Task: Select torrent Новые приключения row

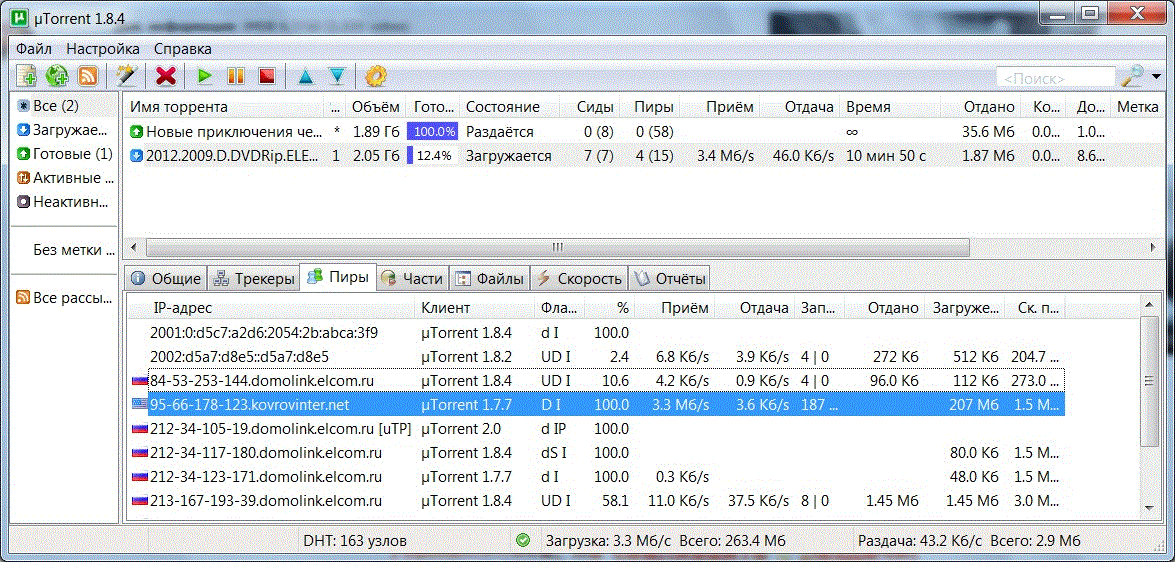Action: 644,132
